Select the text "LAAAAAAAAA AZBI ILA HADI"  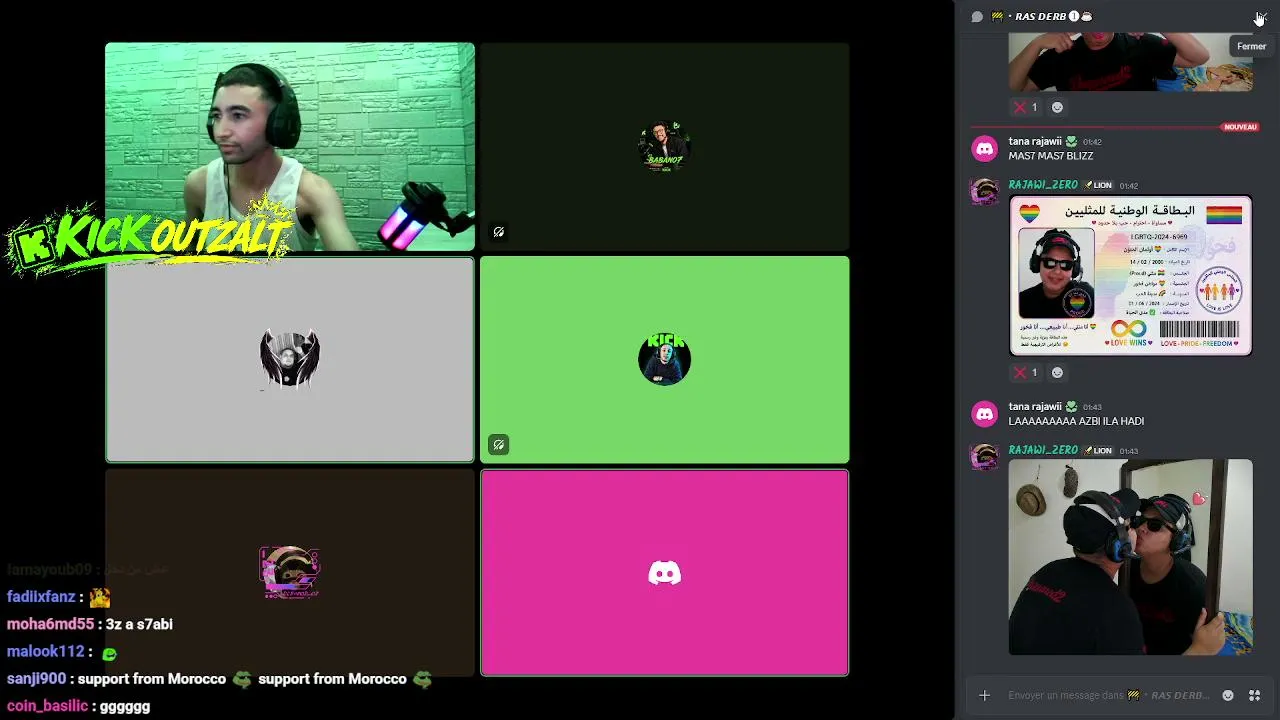point(1076,421)
